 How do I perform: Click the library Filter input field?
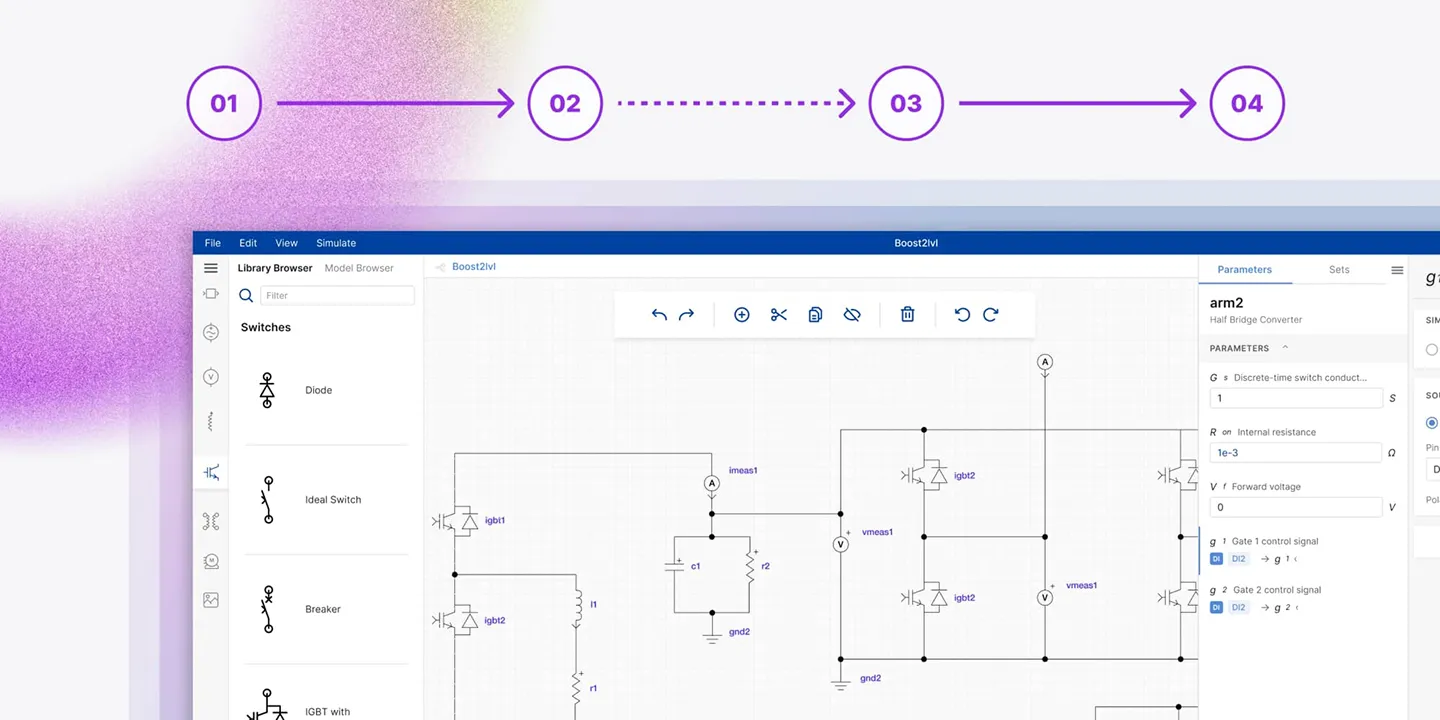(x=337, y=296)
